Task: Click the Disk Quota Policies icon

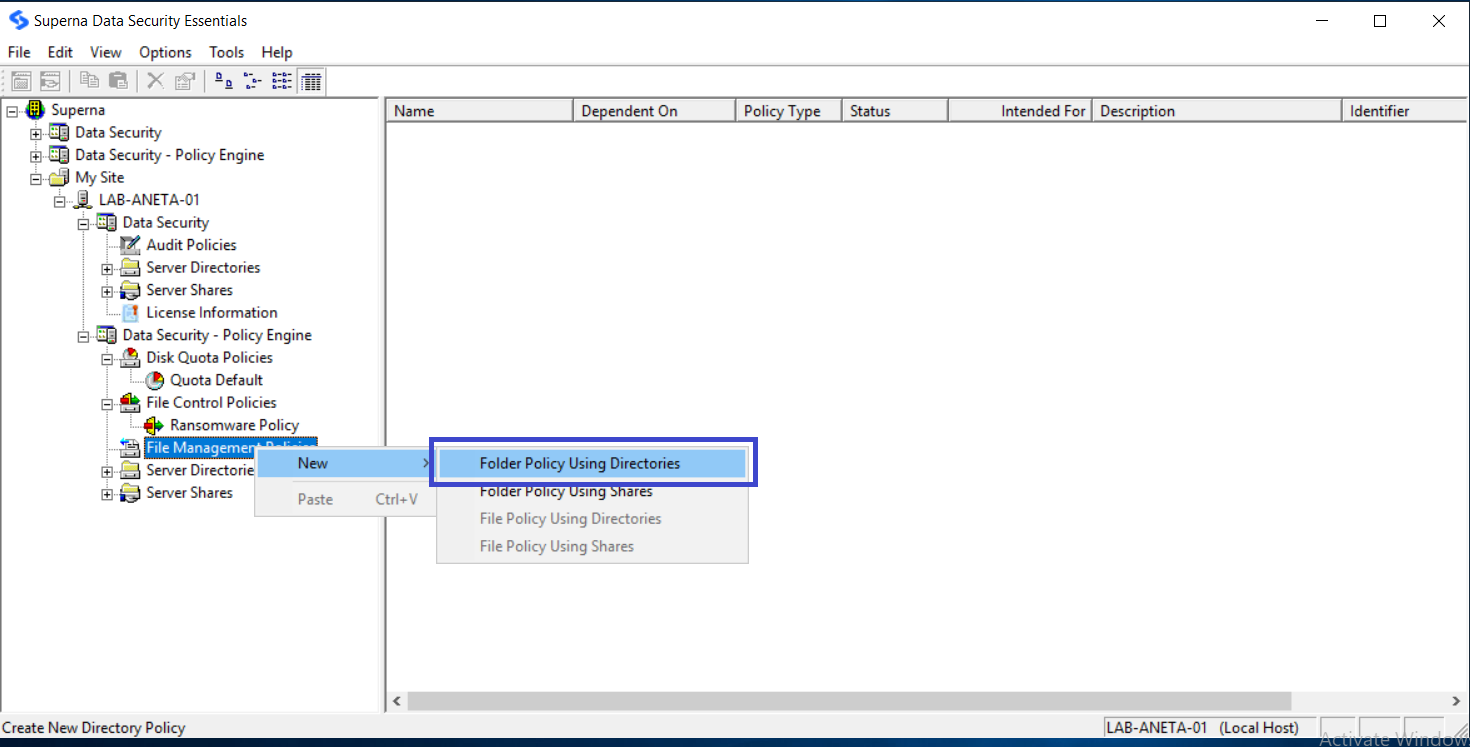Action: [x=130, y=357]
